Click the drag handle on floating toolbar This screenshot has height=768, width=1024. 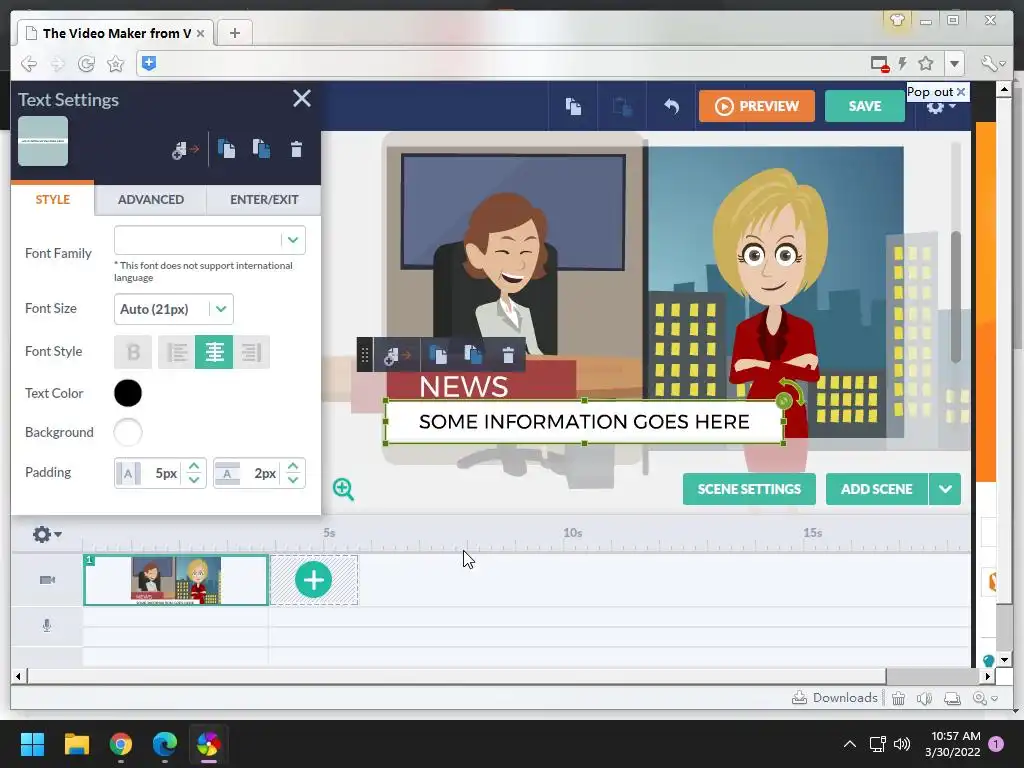click(365, 355)
